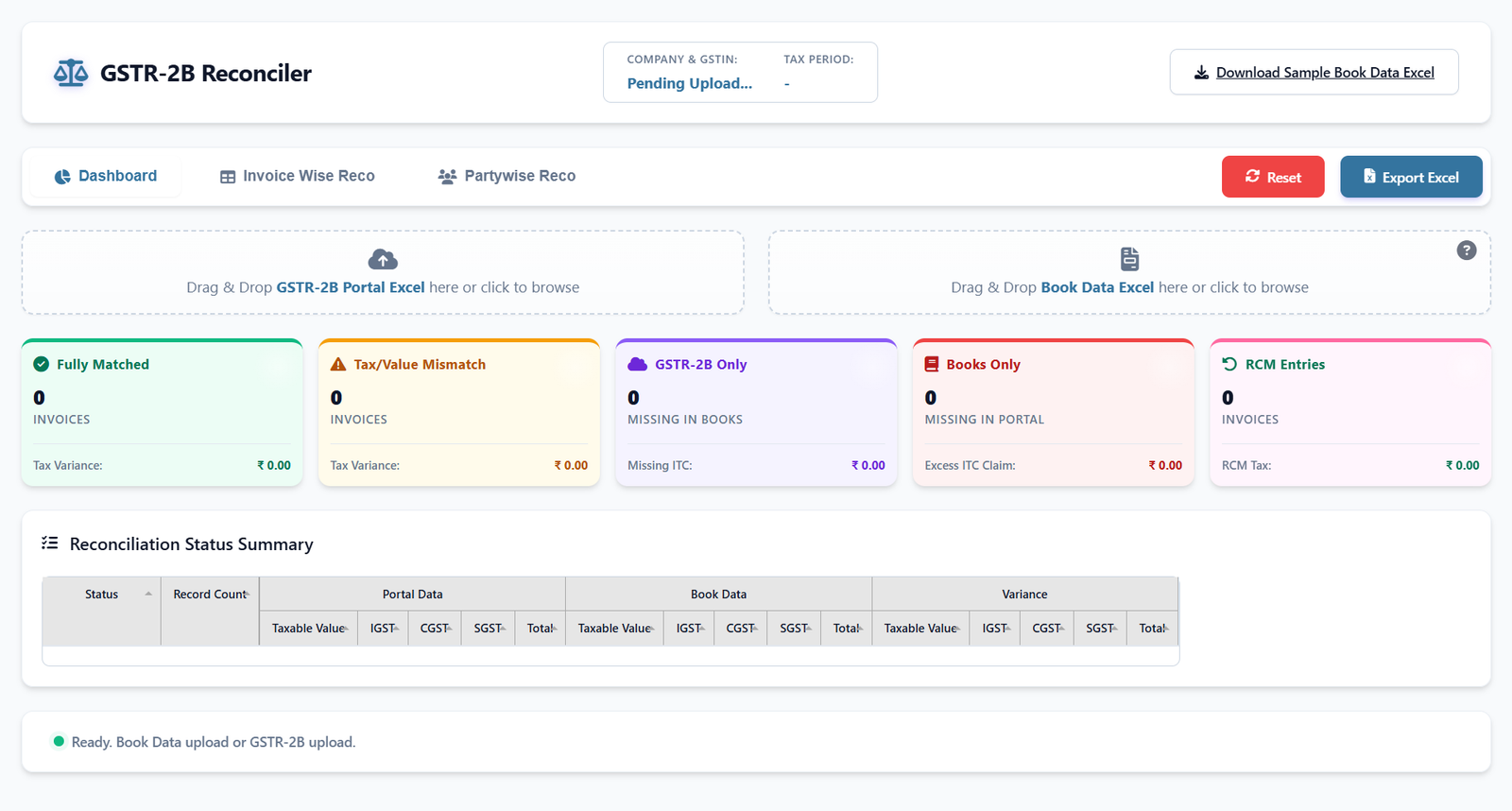Viewport: 1512px width, 811px height.
Task: Click the green ready status dot
Action: 59,741
